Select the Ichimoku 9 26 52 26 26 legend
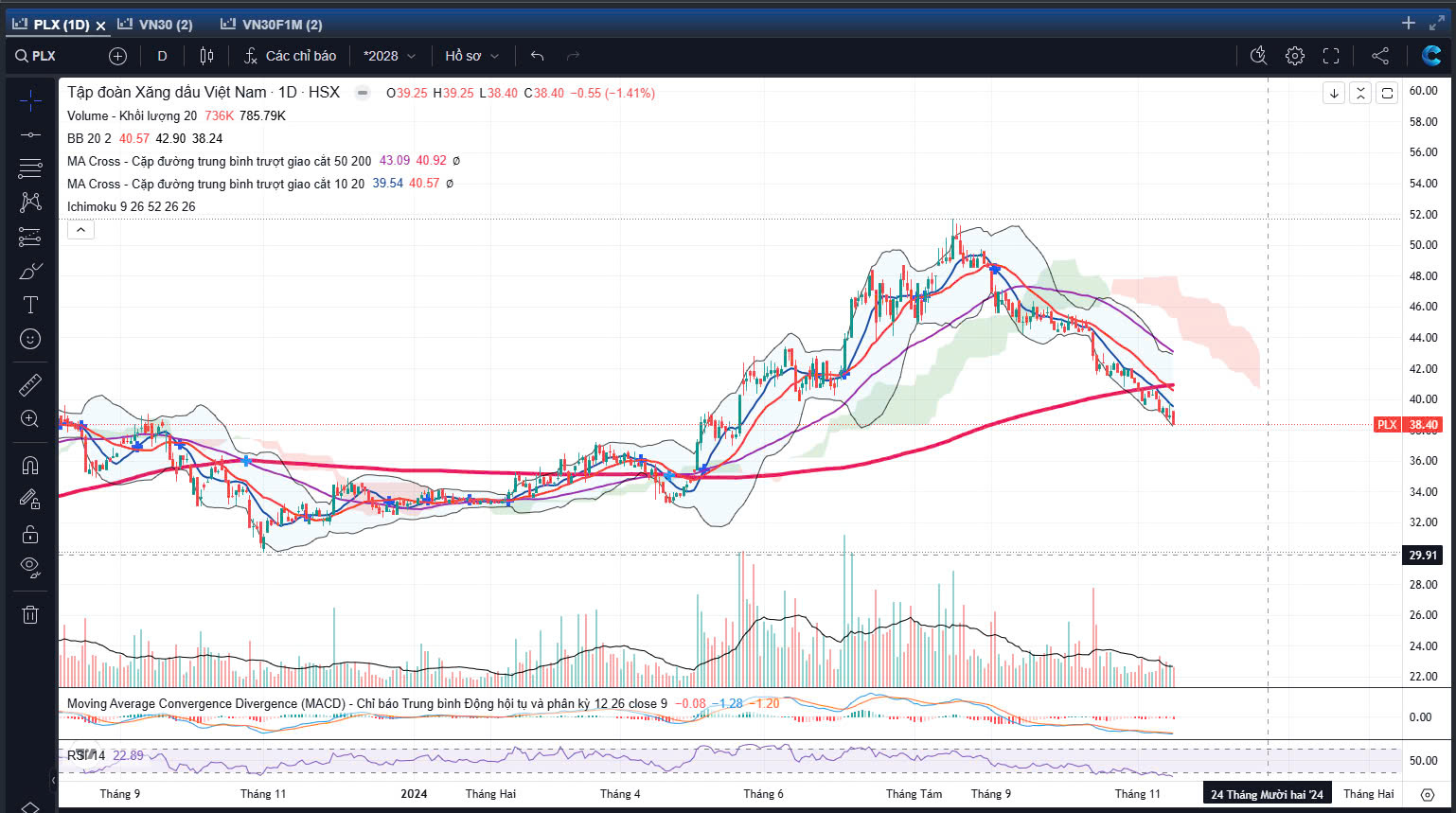1456x813 pixels. point(131,206)
